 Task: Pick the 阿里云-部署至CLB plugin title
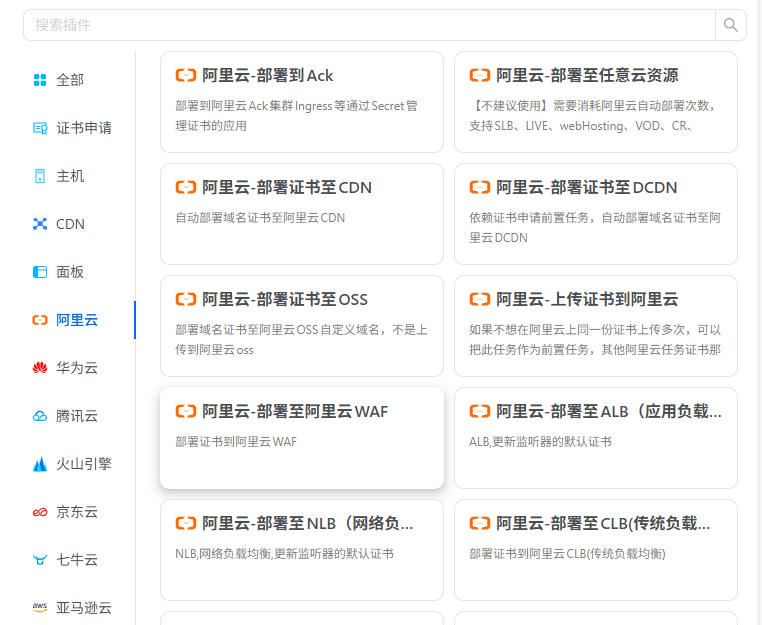(x=603, y=523)
